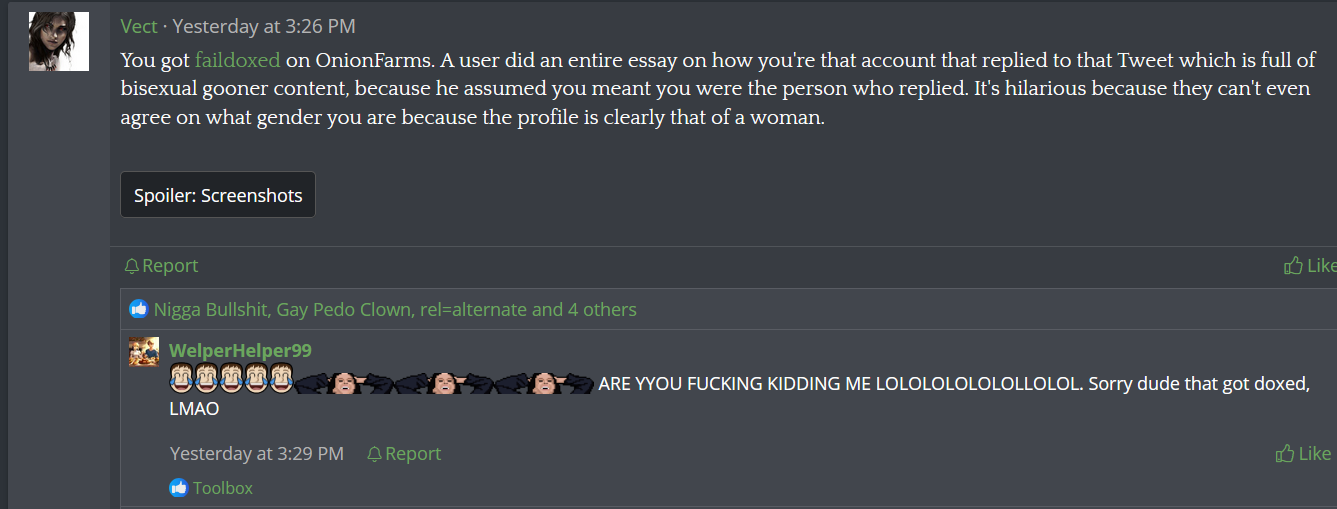Open the Vect username link
This screenshot has width=1337, height=509.
click(139, 26)
